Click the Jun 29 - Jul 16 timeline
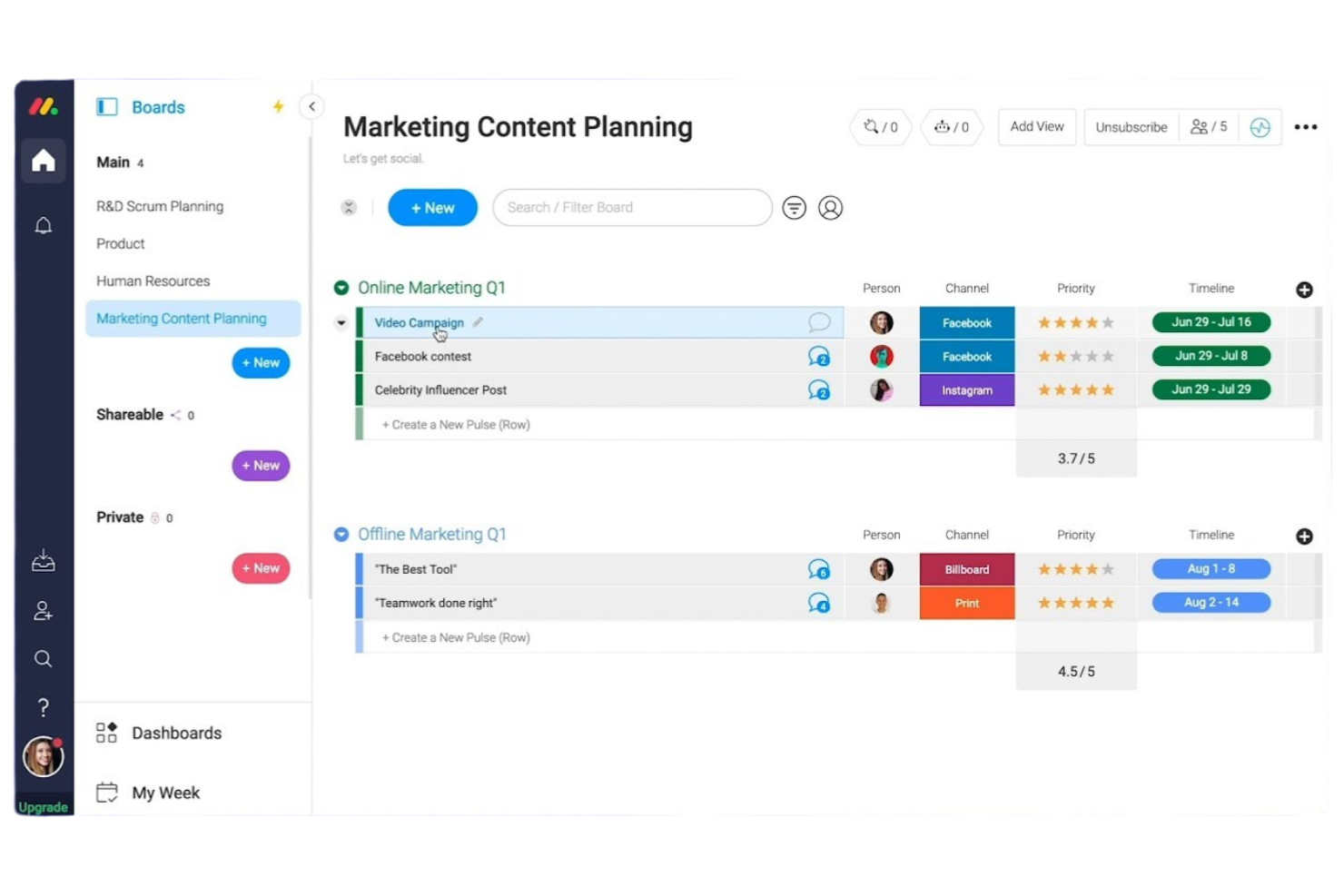The width and height of the screenshot is (1344, 896). (1211, 322)
